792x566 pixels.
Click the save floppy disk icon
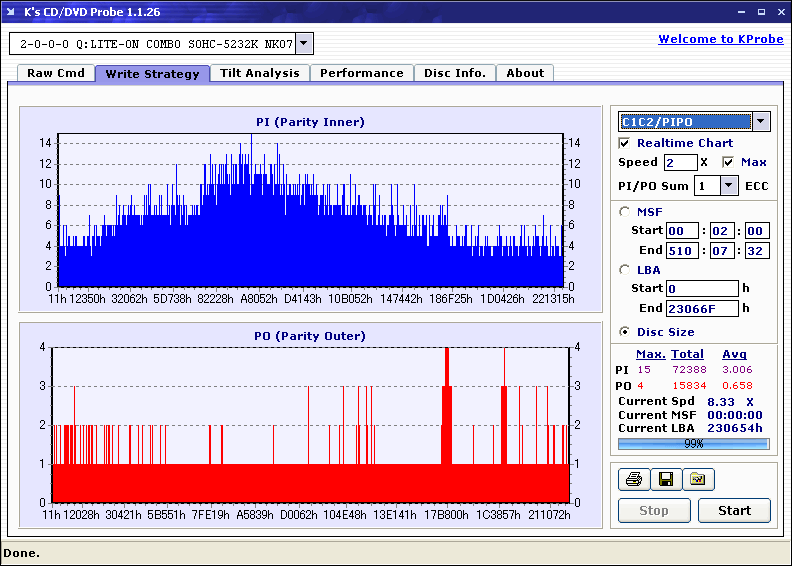(665, 479)
